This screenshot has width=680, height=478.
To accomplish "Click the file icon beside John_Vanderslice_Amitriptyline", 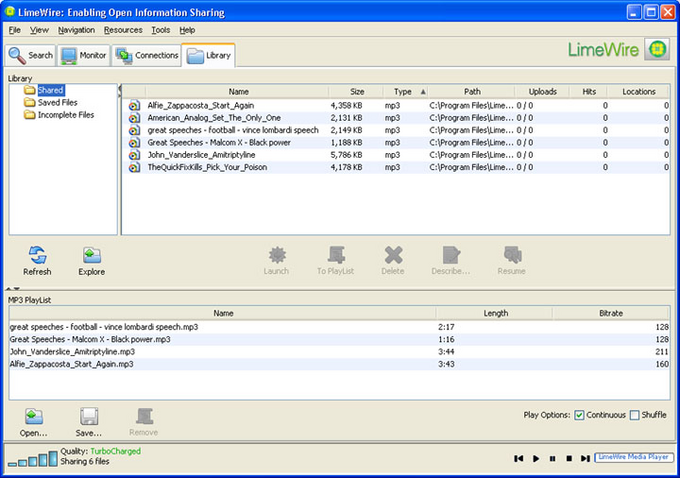I will click(x=134, y=155).
